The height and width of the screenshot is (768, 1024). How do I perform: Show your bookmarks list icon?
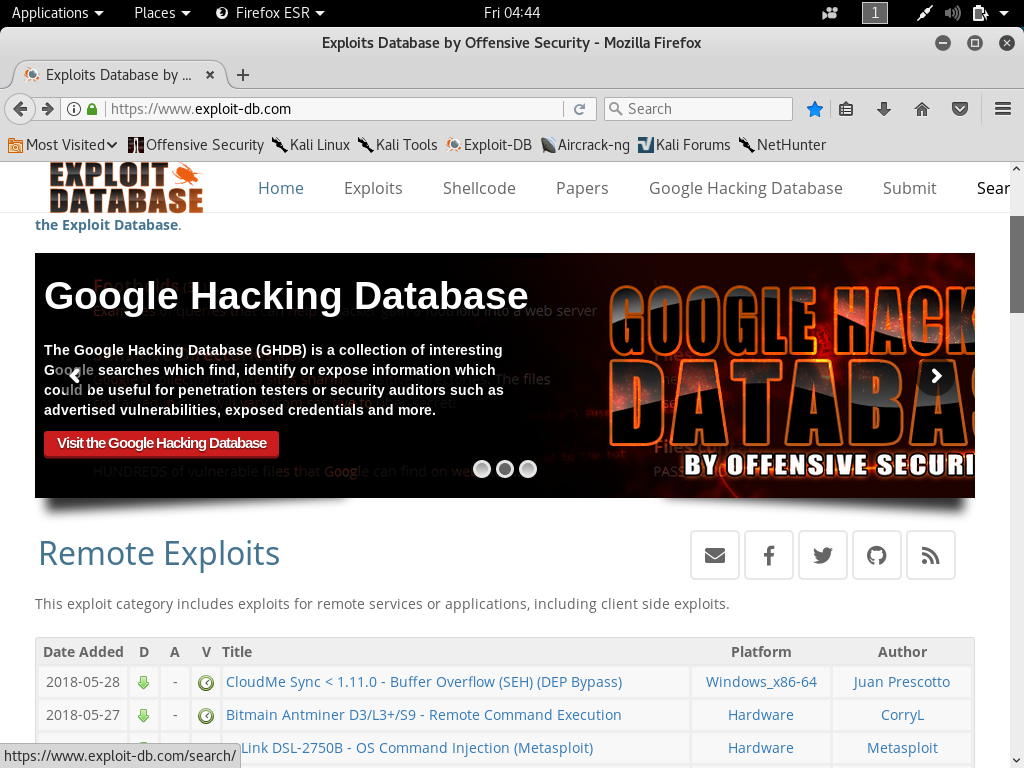(846, 109)
